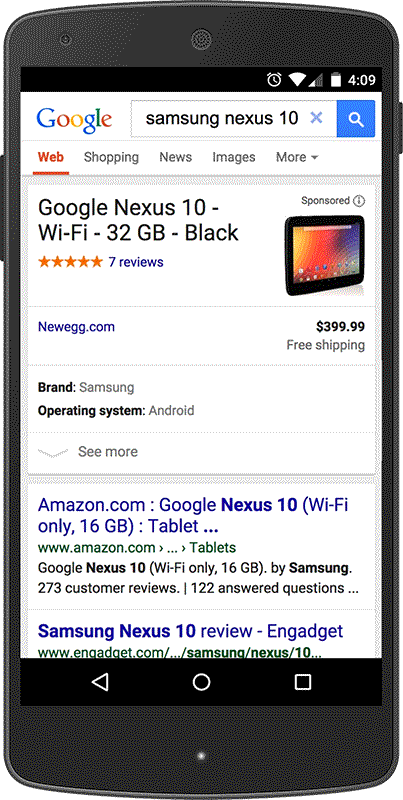Image resolution: width=403 pixels, height=800 pixels.
Task: Tap the Android back navigation triangle
Action: (x=100, y=682)
